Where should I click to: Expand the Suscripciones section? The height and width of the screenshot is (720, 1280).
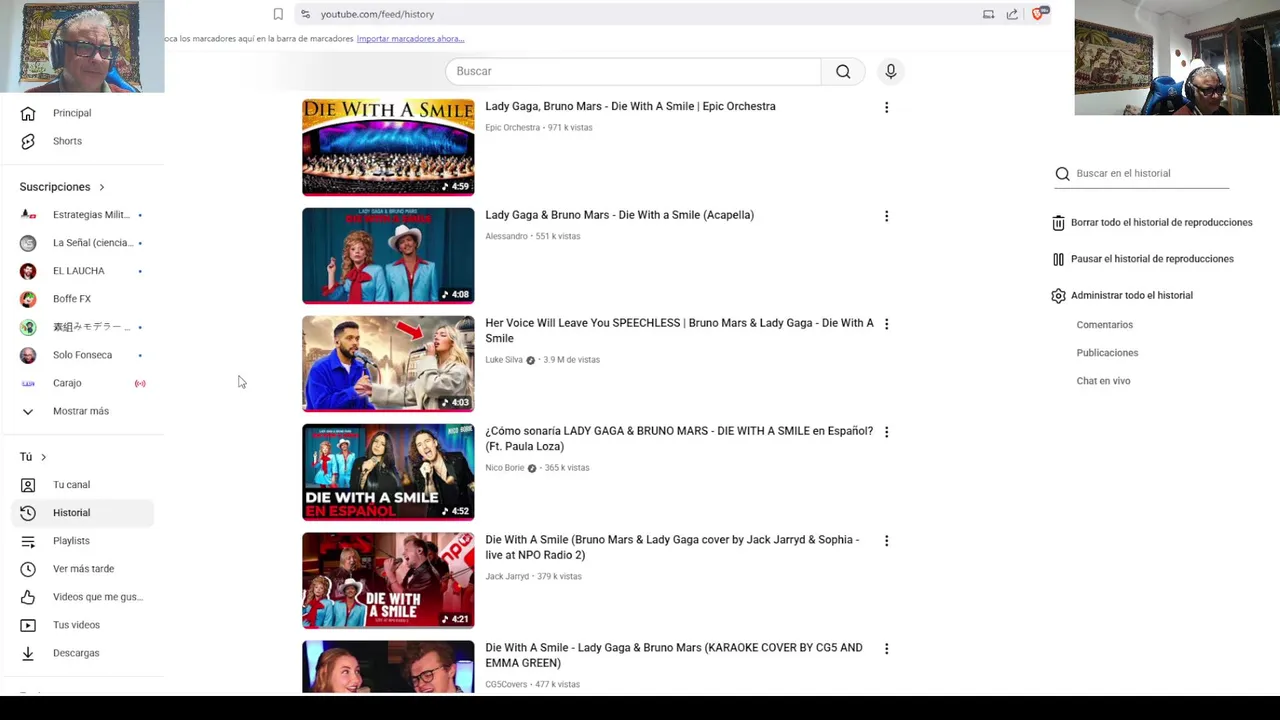point(62,187)
